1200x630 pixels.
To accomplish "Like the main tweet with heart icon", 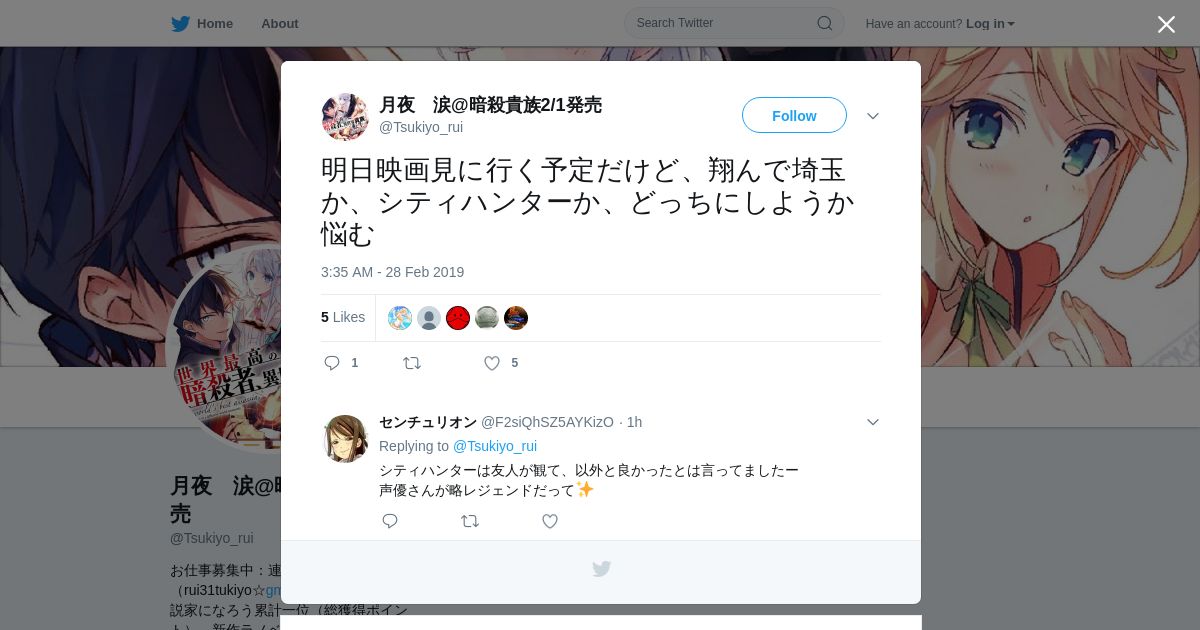I will coord(492,363).
